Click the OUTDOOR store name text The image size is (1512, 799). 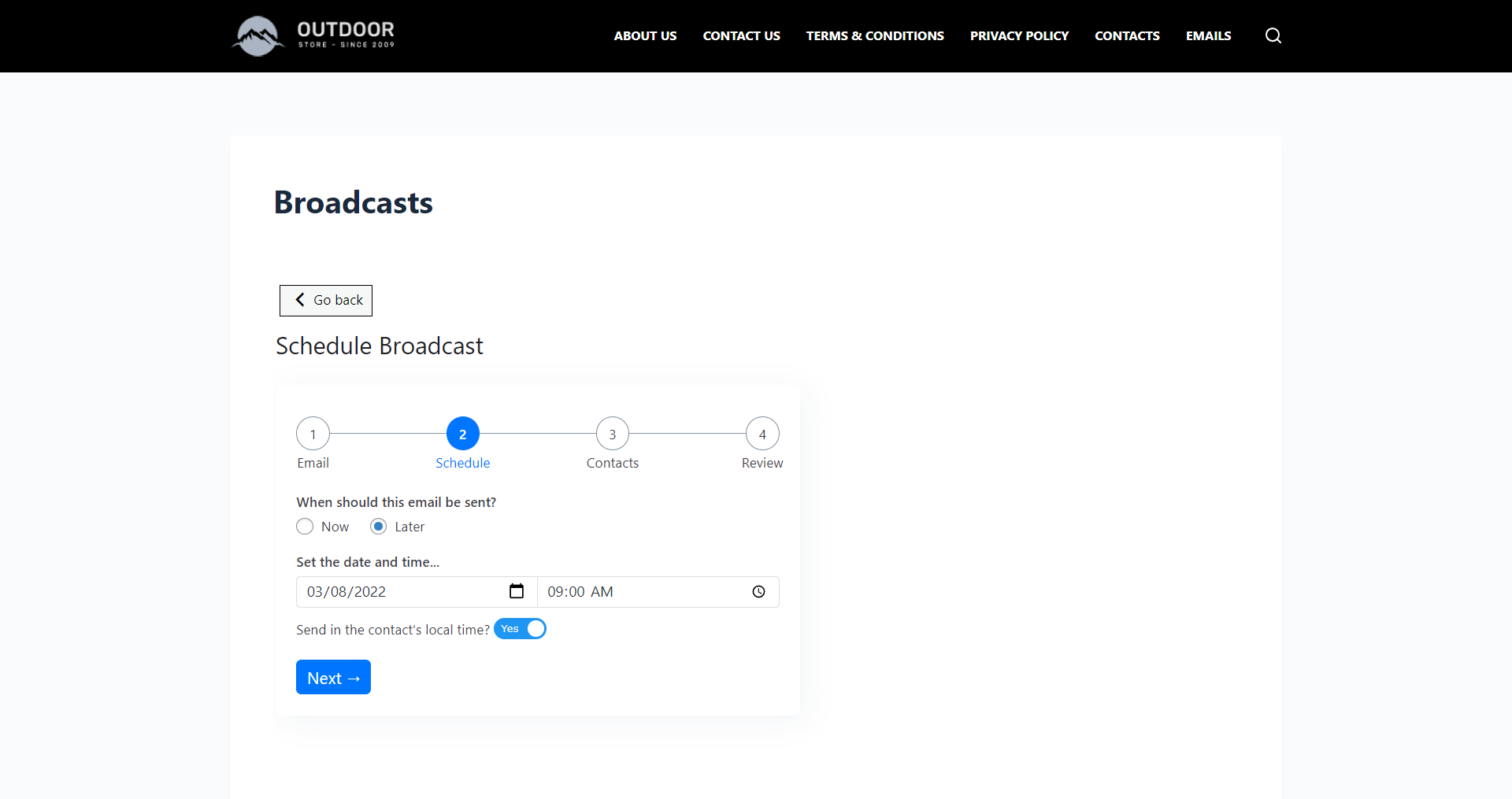click(346, 29)
